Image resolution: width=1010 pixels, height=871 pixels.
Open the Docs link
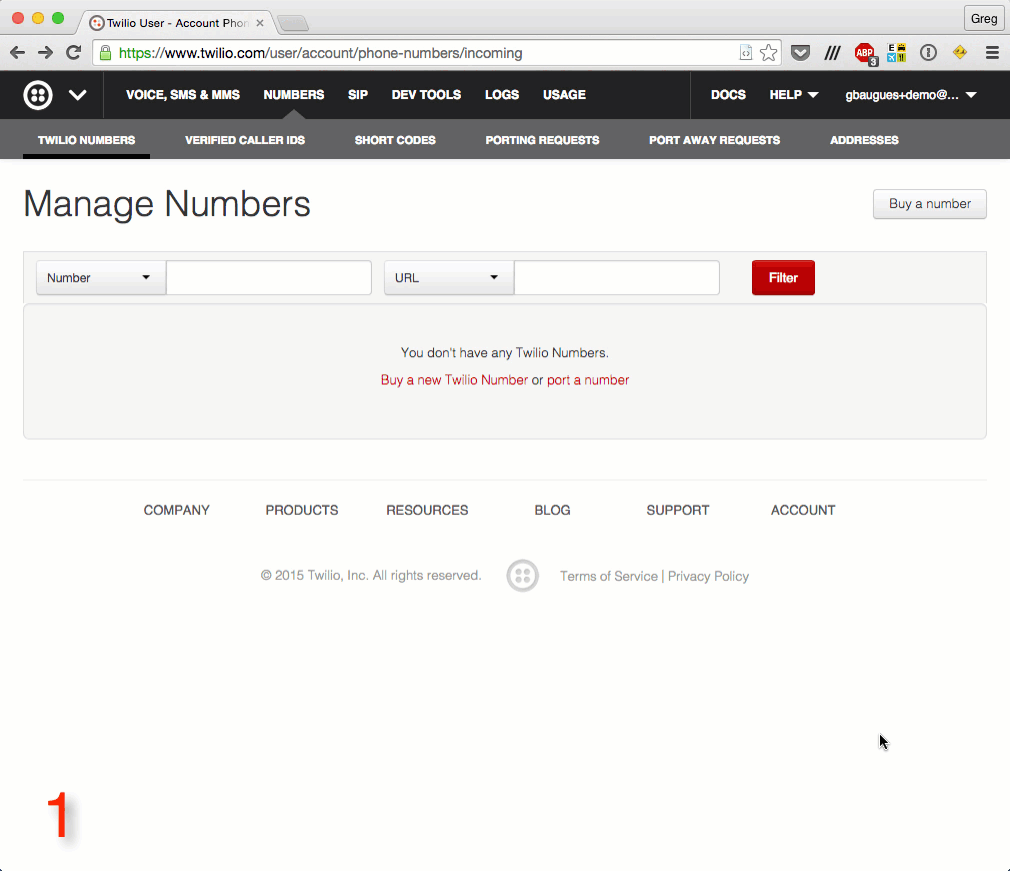point(728,95)
